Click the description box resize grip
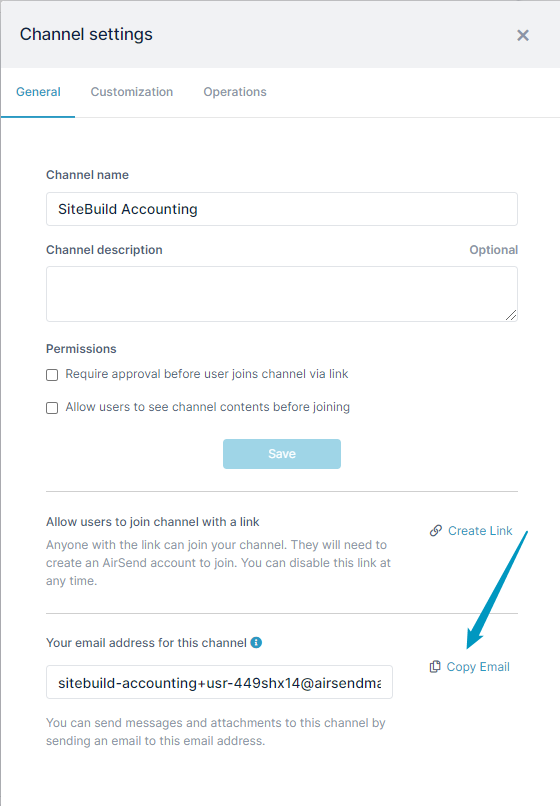560x806 pixels. pos(511,315)
